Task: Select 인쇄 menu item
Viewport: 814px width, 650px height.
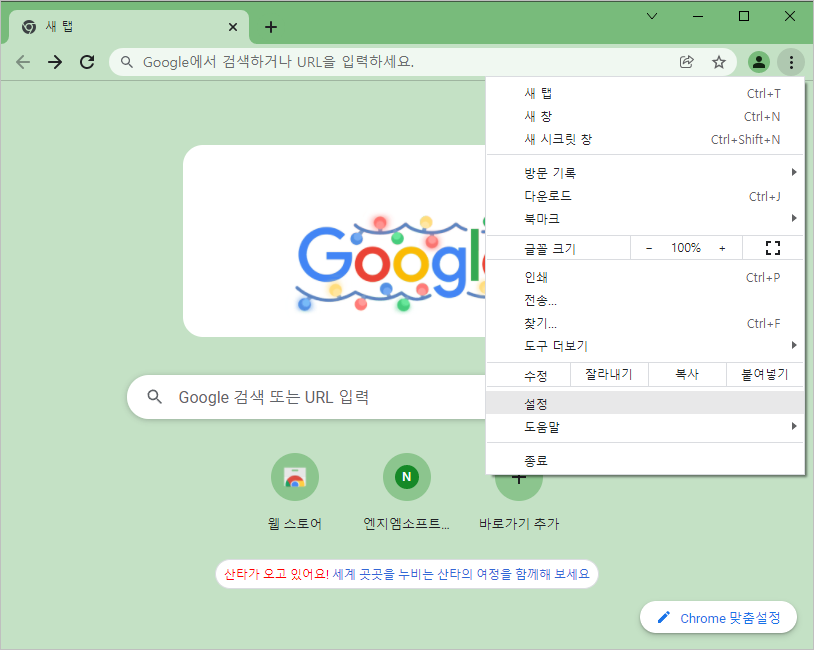Action: pyautogui.click(x=645, y=277)
